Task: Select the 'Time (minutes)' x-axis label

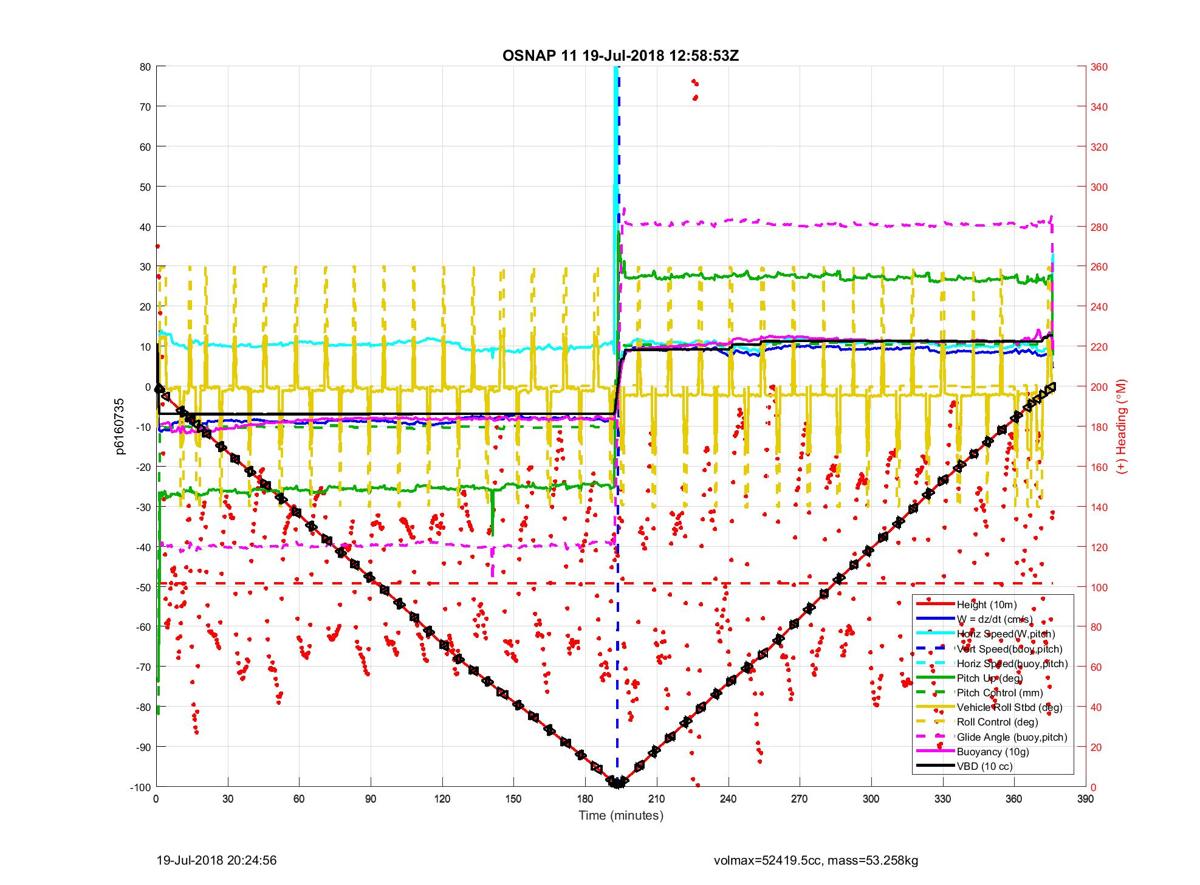Action: [x=621, y=816]
